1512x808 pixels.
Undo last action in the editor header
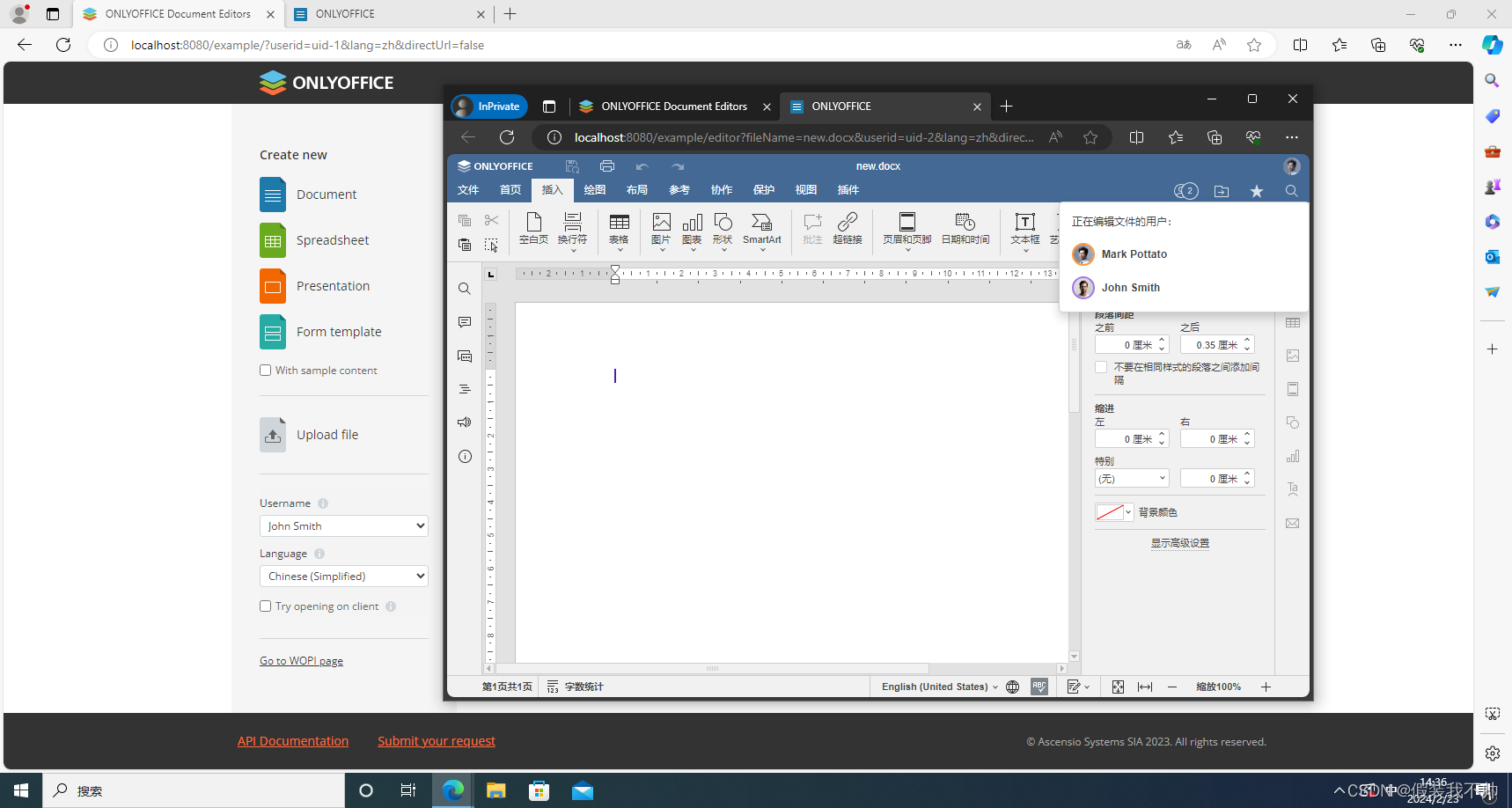tap(642, 166)
